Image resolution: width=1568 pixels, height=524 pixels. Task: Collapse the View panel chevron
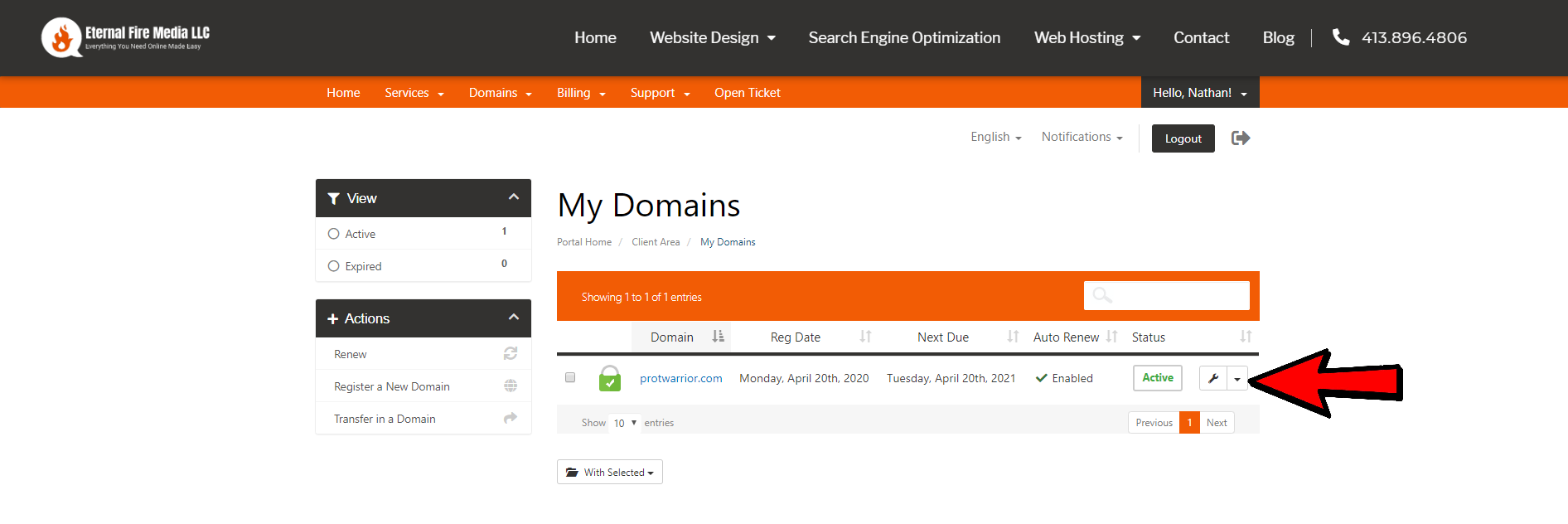pos(514,197)
